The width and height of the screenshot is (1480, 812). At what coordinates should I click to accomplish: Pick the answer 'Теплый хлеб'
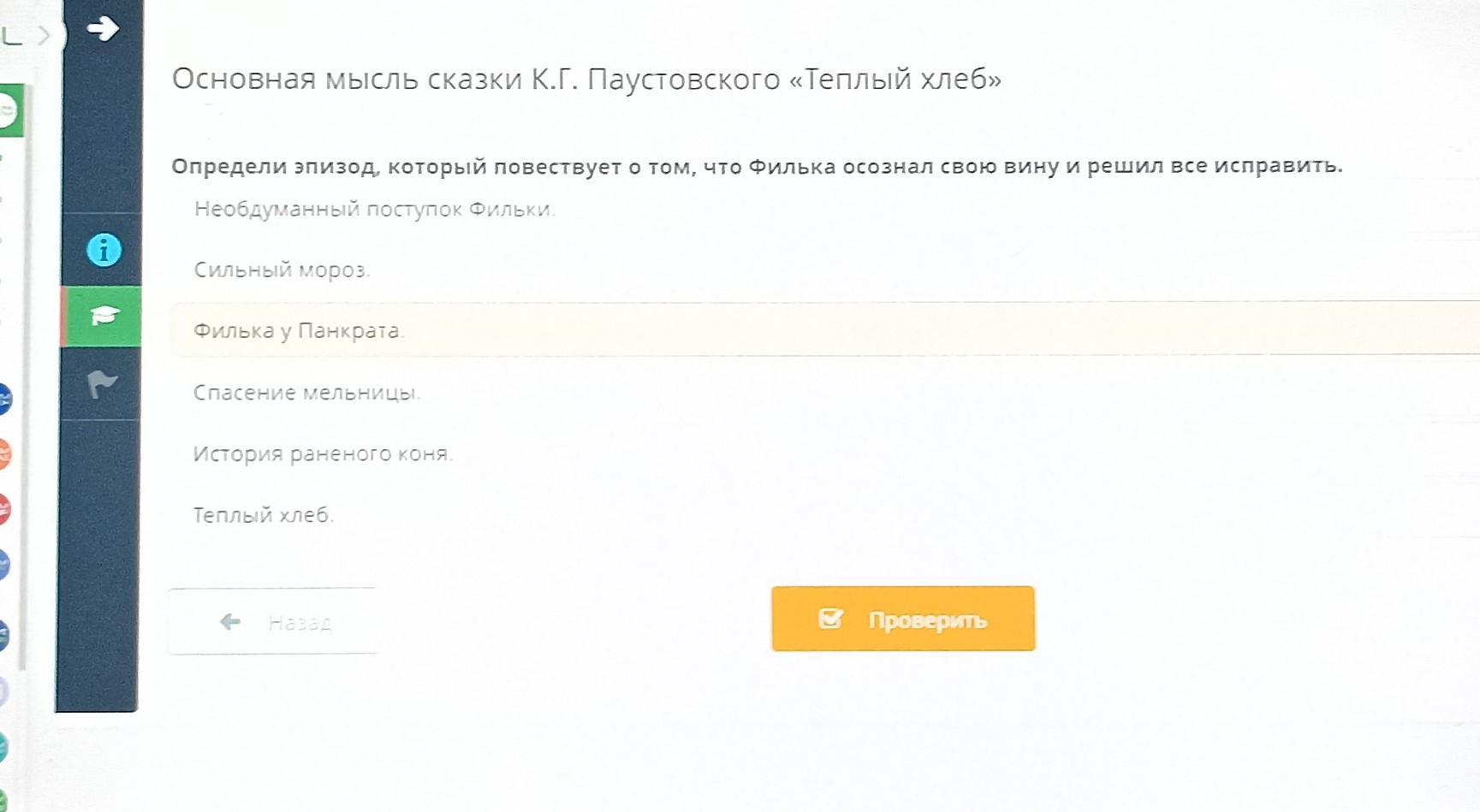(263, 515)
